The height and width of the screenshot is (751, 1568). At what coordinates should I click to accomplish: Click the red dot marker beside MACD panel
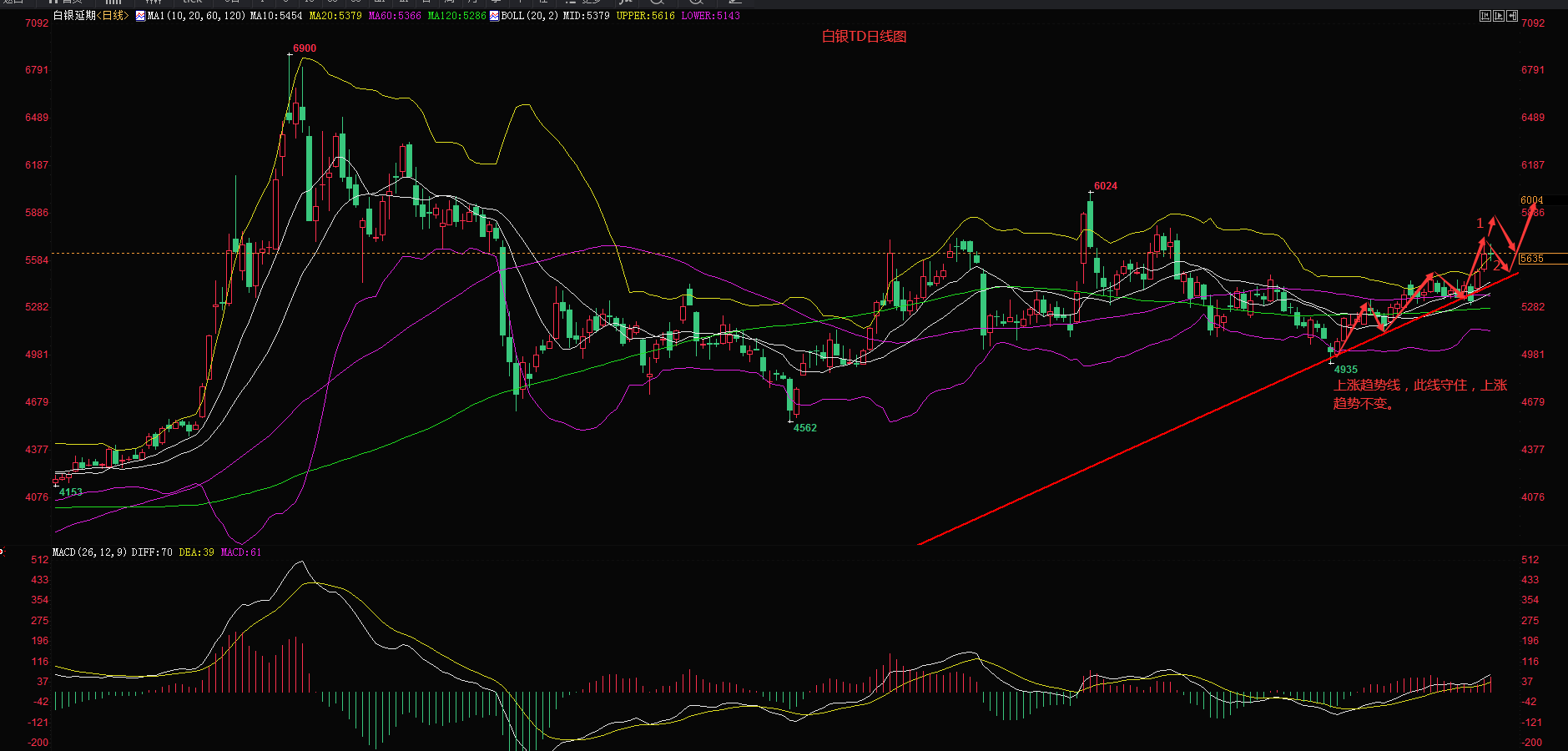(x=2, y=551)
